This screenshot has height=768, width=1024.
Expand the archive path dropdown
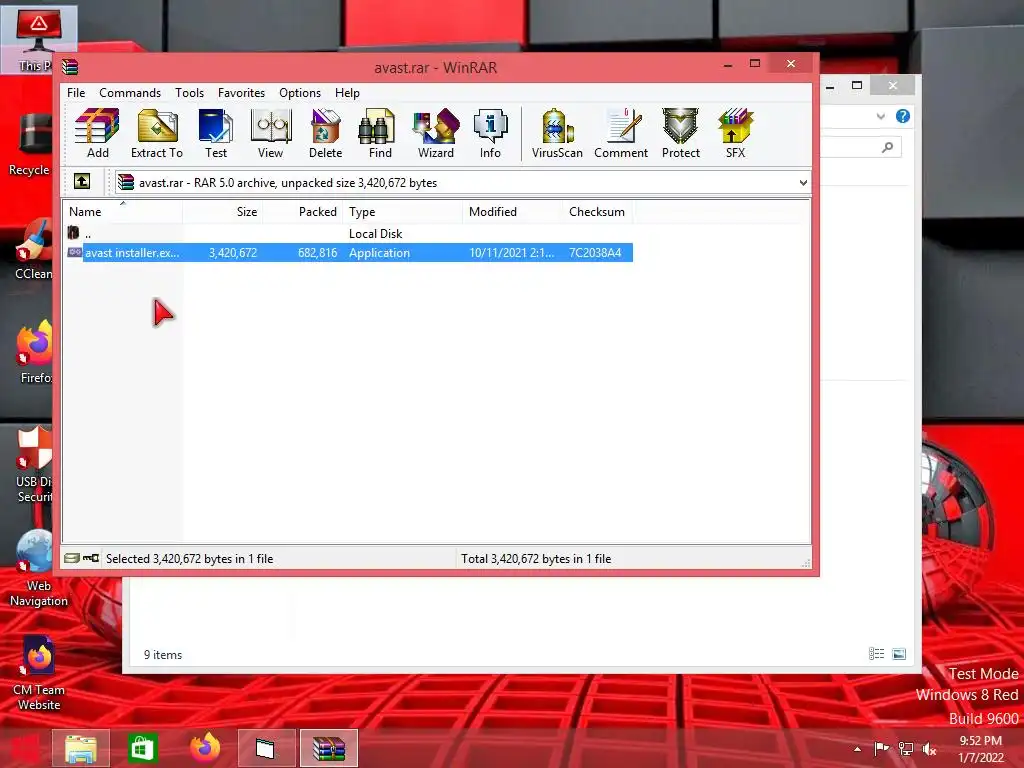pyautogui.click(x=803, y=183)
